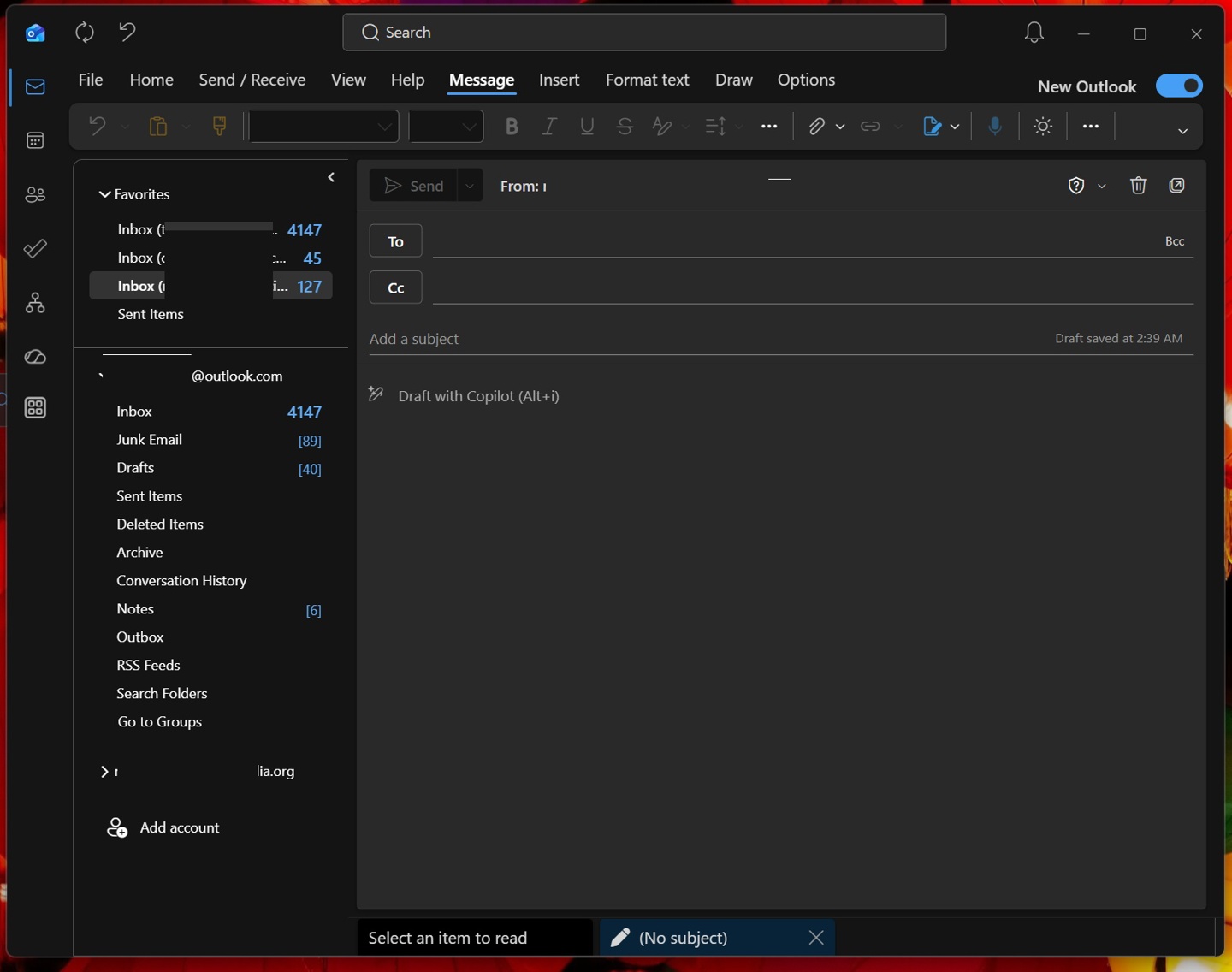Open the OneDrive cloud sidebar icon
Image resolution: width=1232 pixels, height=972 pixels.
(35, 357)
